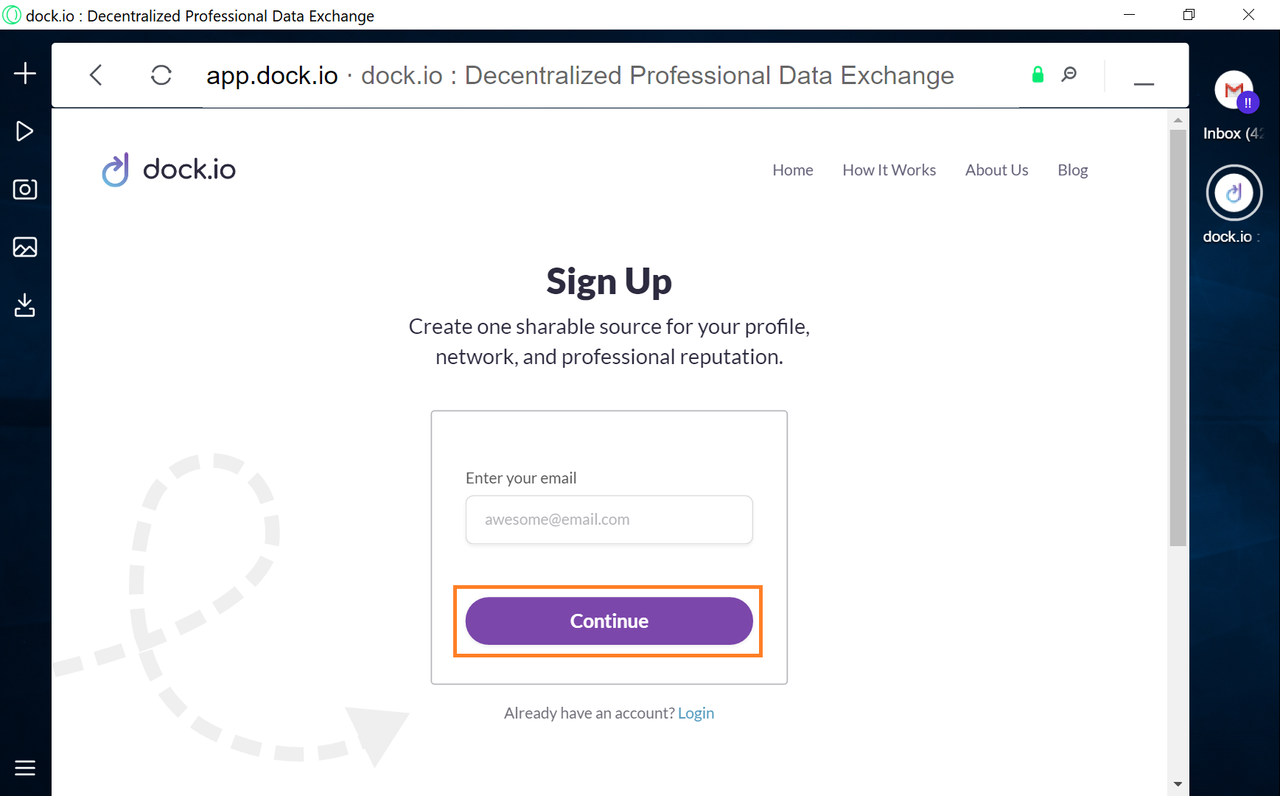The width and height of the screenshot is (1280, 796).
Task: Focus the email input field
Action: tap(609, 520)
